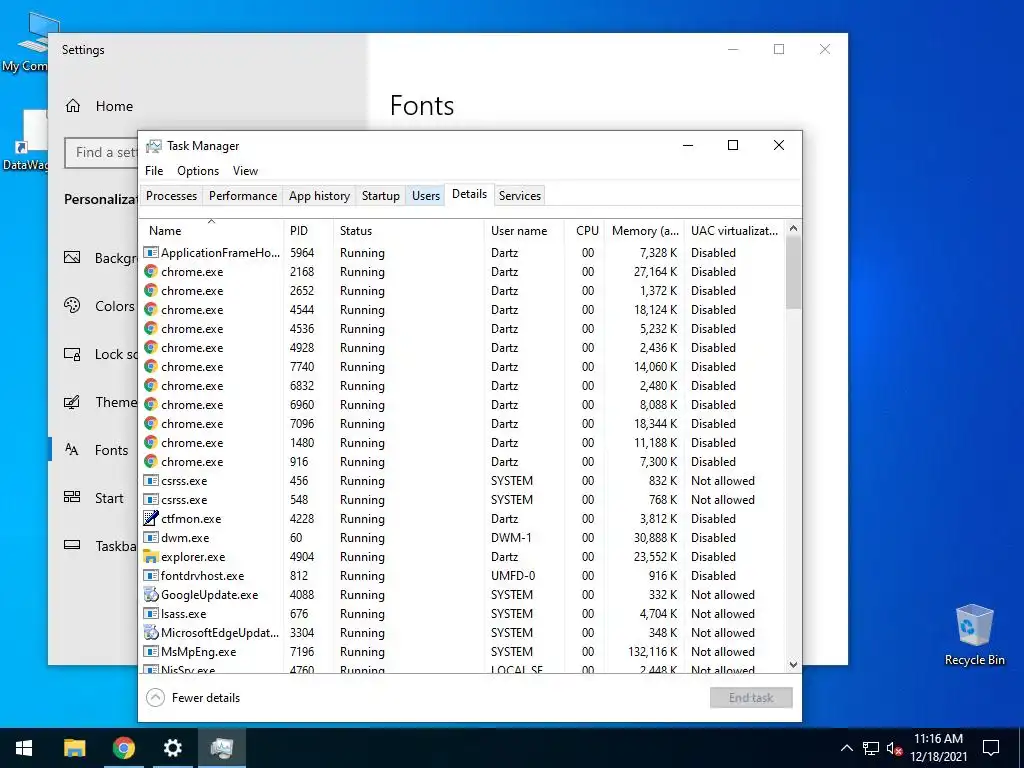The width and height of the screenshot is (1024, 768).
Task: Click chrome icon of PID 916 row
Action: [151, 462]
